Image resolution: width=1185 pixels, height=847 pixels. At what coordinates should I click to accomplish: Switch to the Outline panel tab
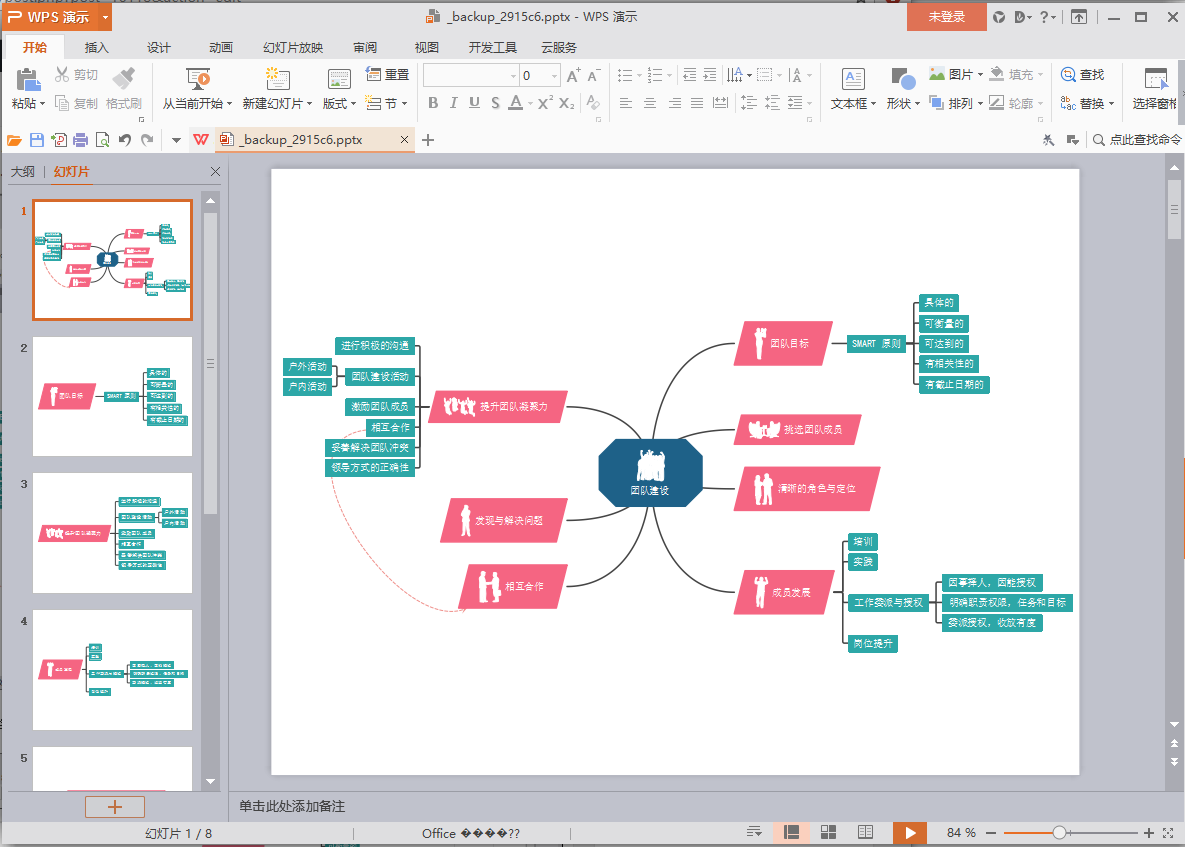(x=23, y=172)
